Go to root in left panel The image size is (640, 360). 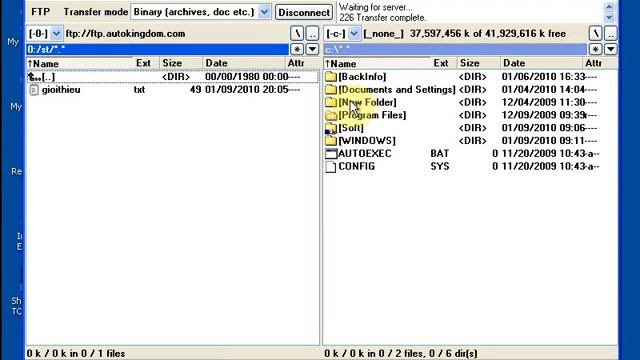point(297,33)
